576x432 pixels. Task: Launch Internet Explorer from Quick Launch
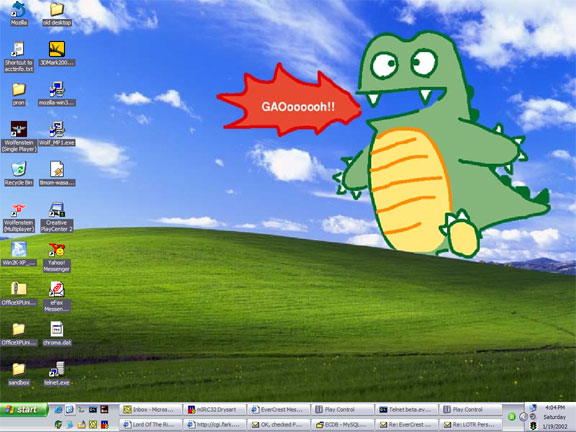[58, 409]
